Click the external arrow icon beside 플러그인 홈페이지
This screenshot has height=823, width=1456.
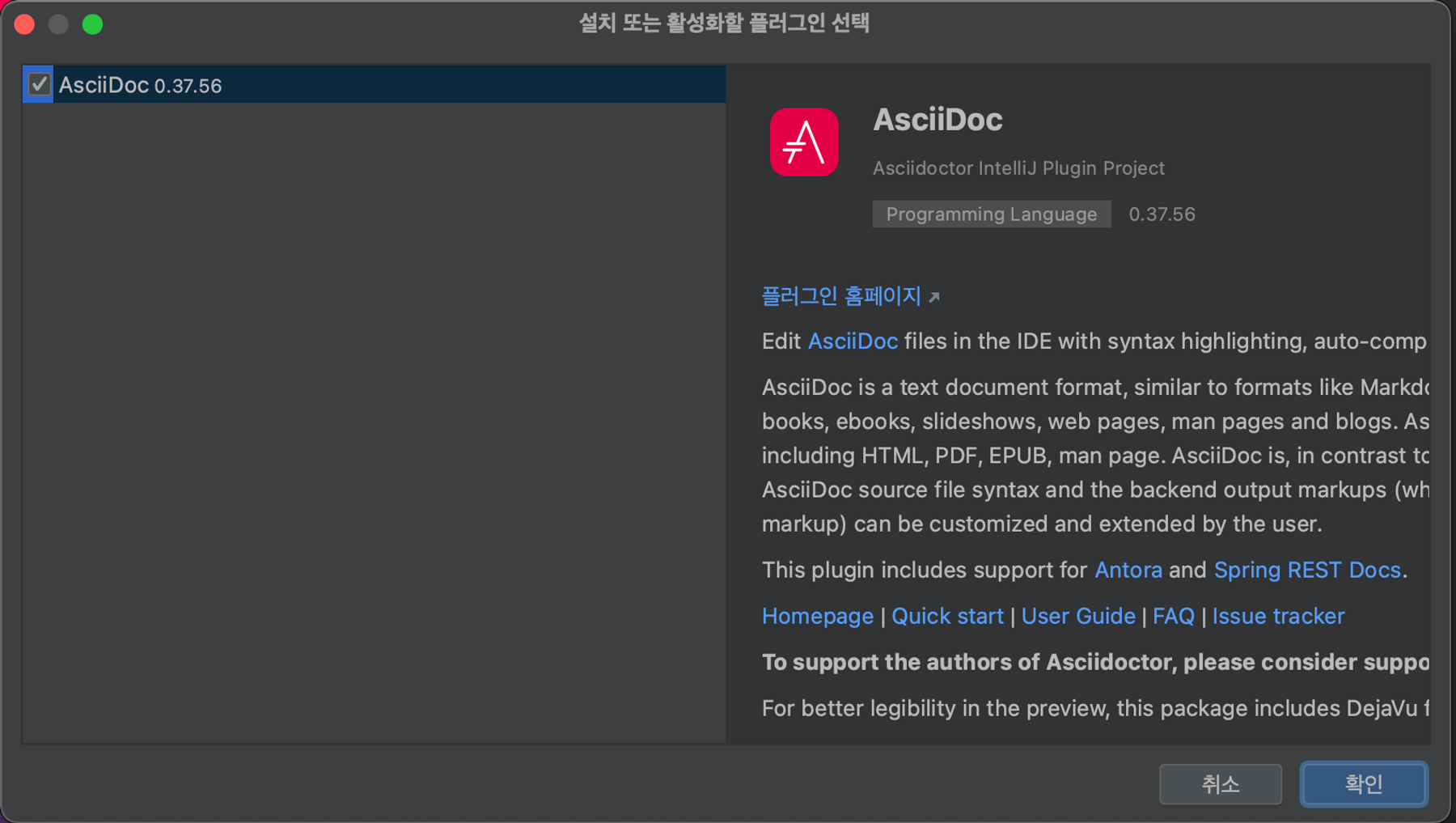pyautogui.click(x=934, y=298)
